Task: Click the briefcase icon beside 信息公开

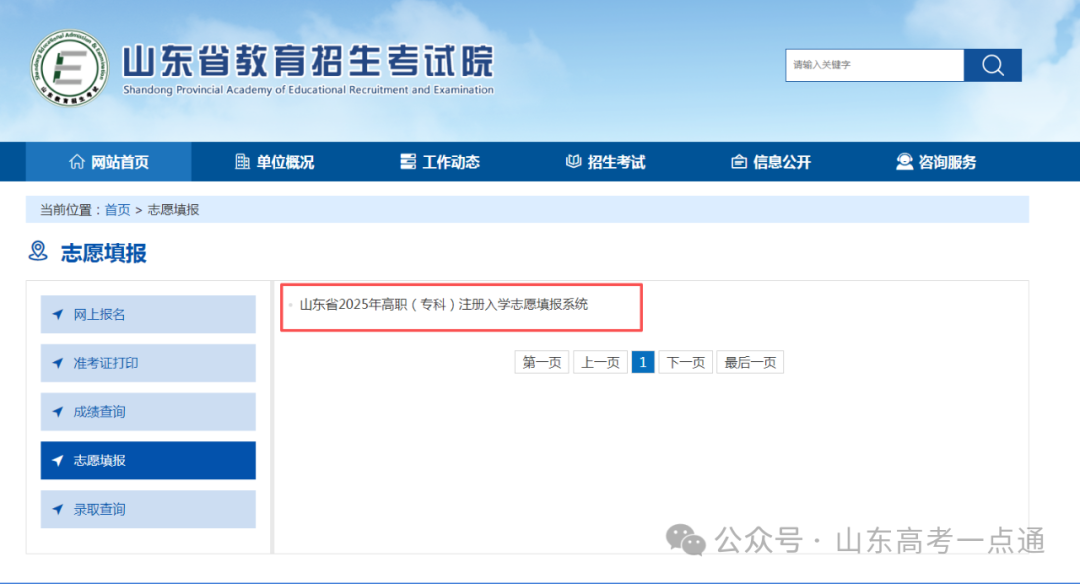Action: [739, 162]
